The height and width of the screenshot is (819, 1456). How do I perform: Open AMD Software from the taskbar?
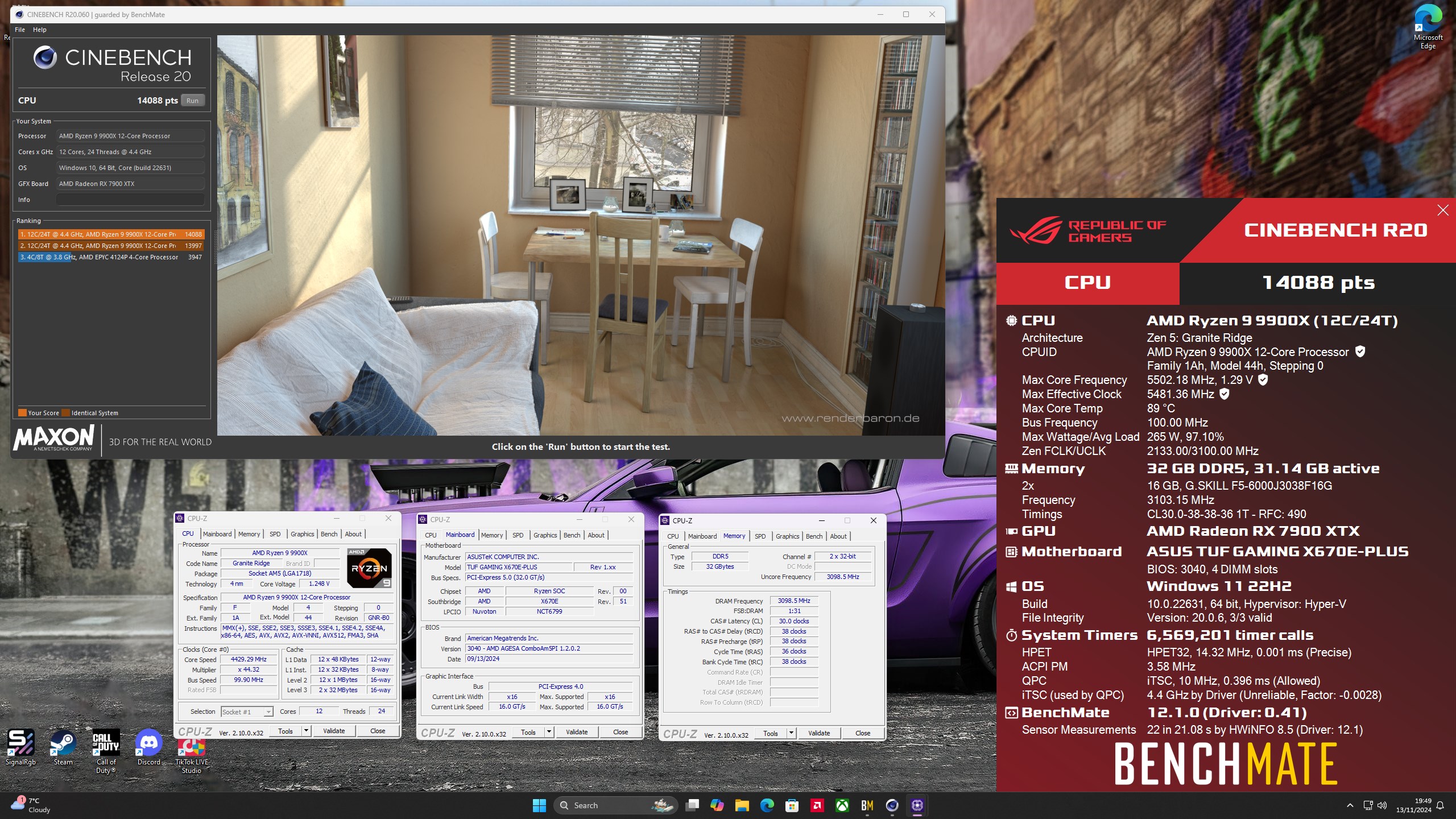pyautogui.click(x=817, y=805)
